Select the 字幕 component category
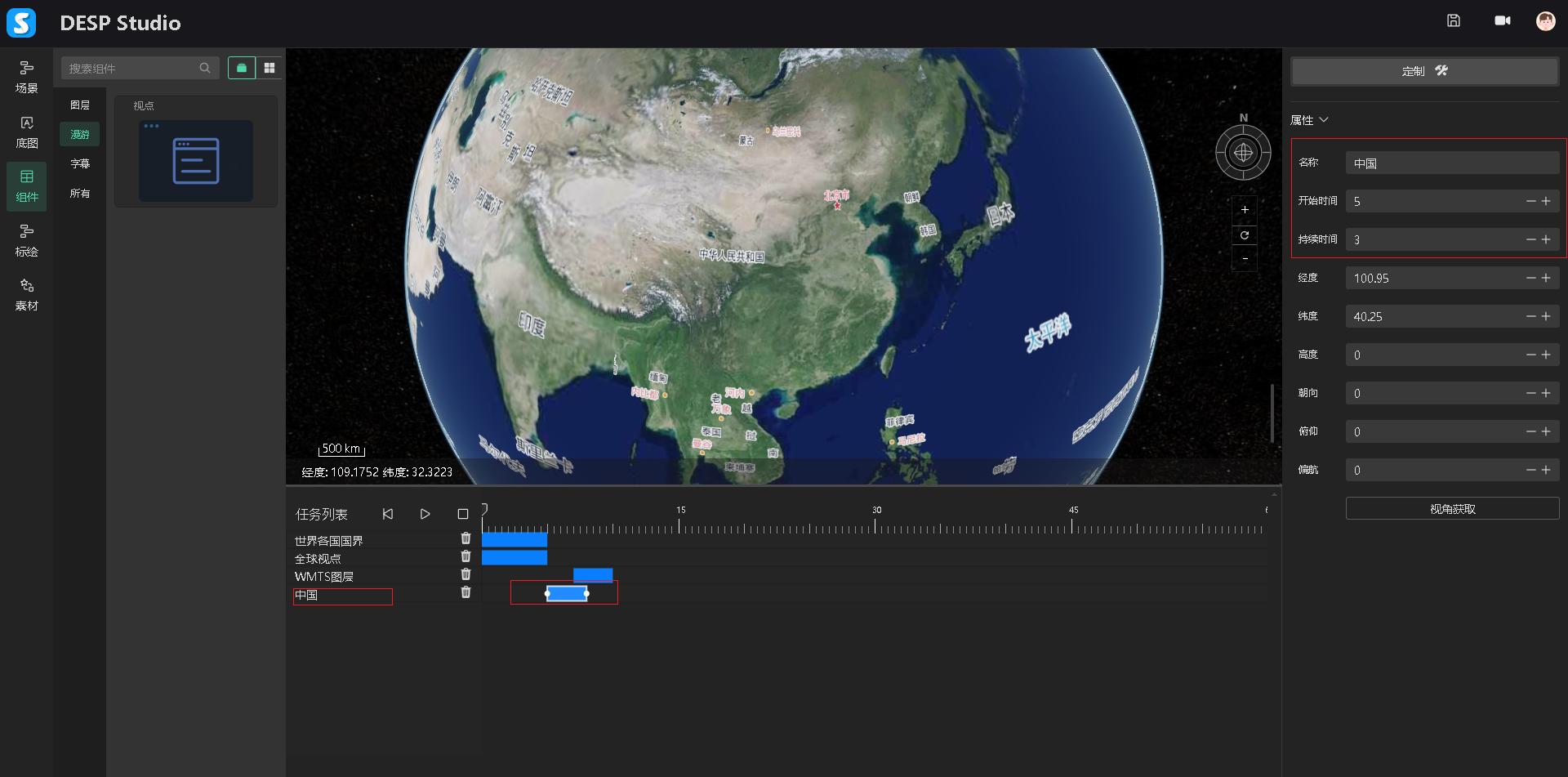Viewport: 1568px width, 777px height. click(80, 164)
